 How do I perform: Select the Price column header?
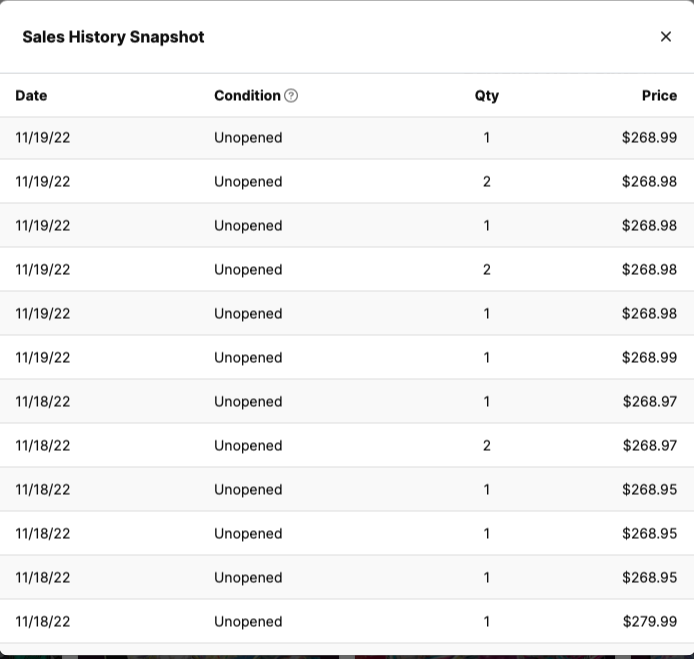(659, 96)
